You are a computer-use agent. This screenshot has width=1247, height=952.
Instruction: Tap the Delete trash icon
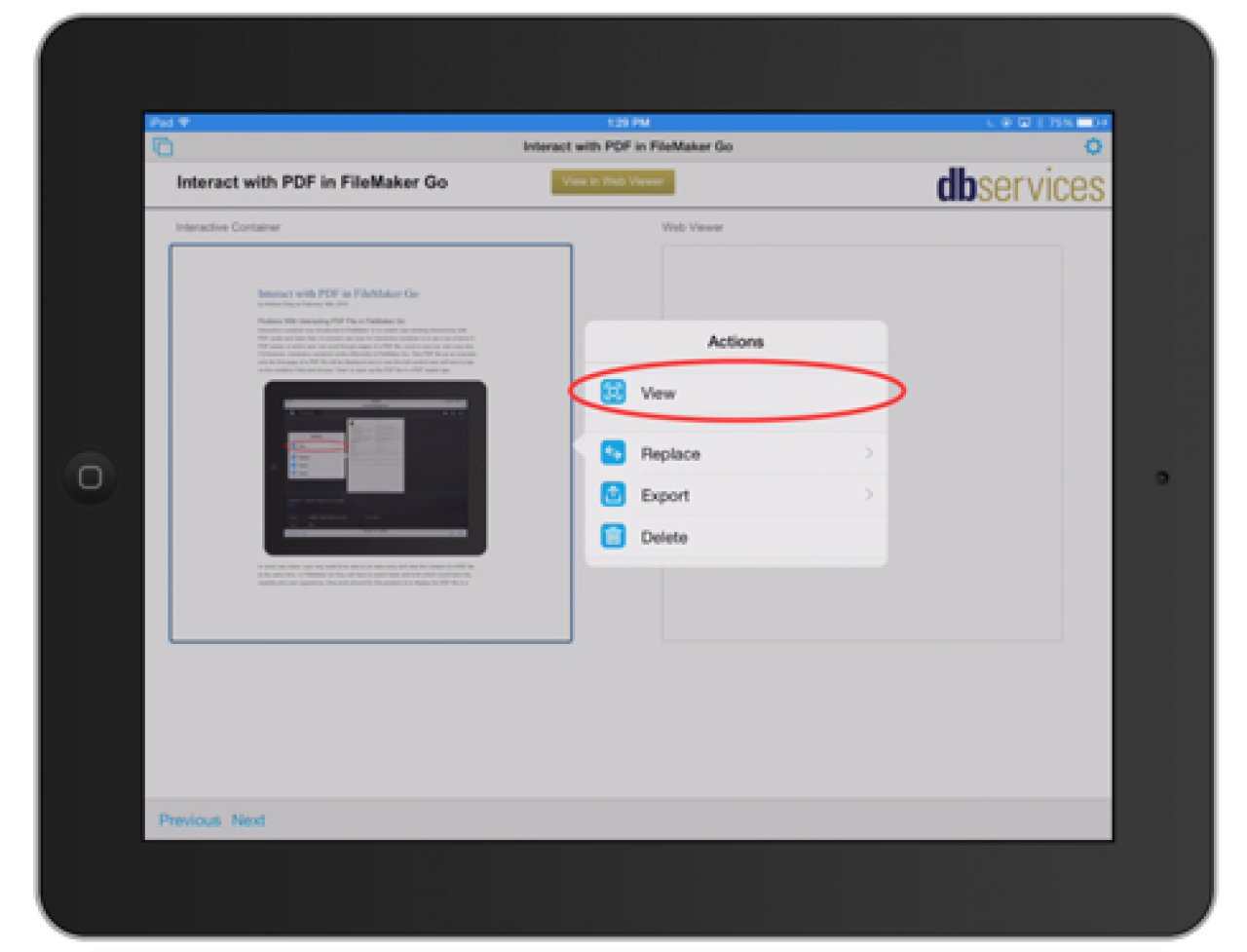[x=613, y=536]
